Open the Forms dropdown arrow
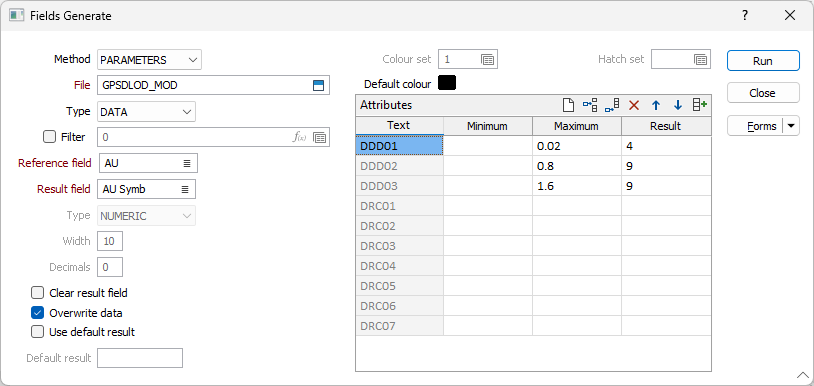This screenshot has height=386, width=814. (x=791, y=126)
